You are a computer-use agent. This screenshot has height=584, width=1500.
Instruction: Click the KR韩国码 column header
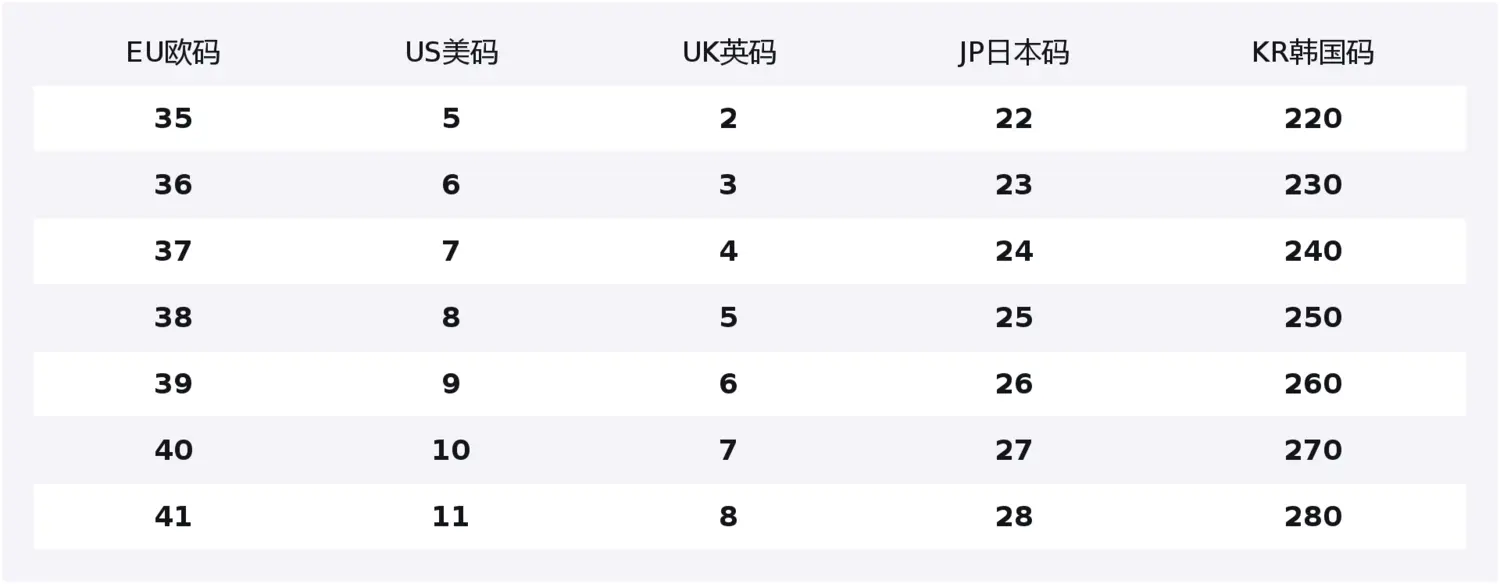(x=1312, y=53)
